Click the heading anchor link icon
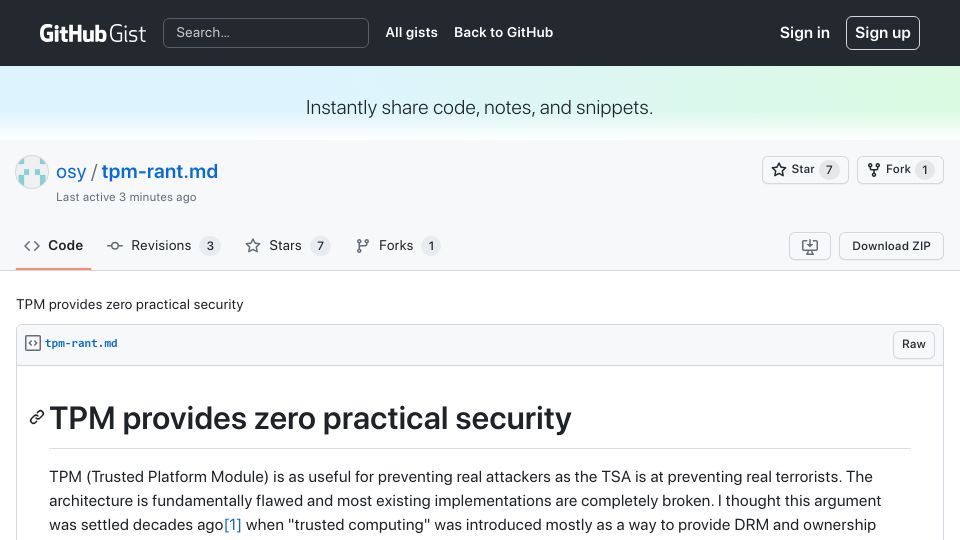This screenshot has height=540, width=960. pyautogui.click(x=37, y=418)
